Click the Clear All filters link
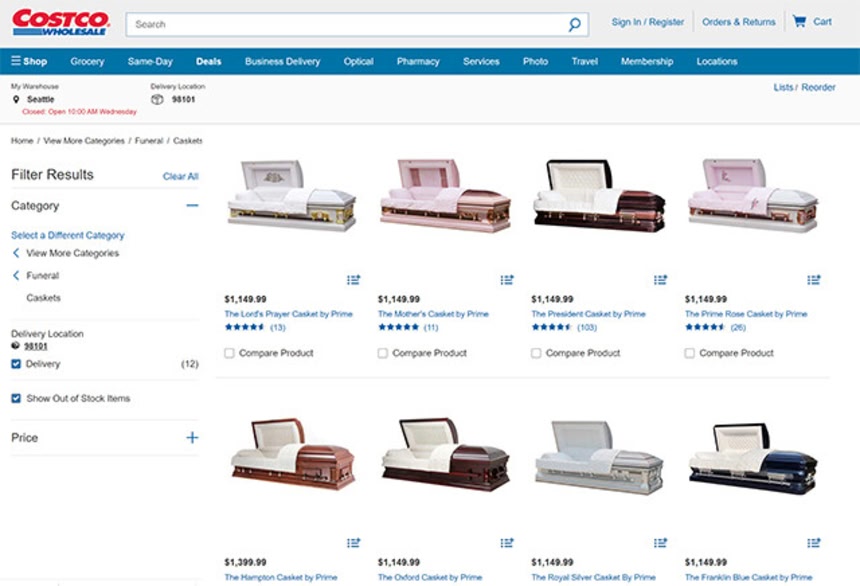The height and width of the screenshot is (586, 860). coord(180,176)
